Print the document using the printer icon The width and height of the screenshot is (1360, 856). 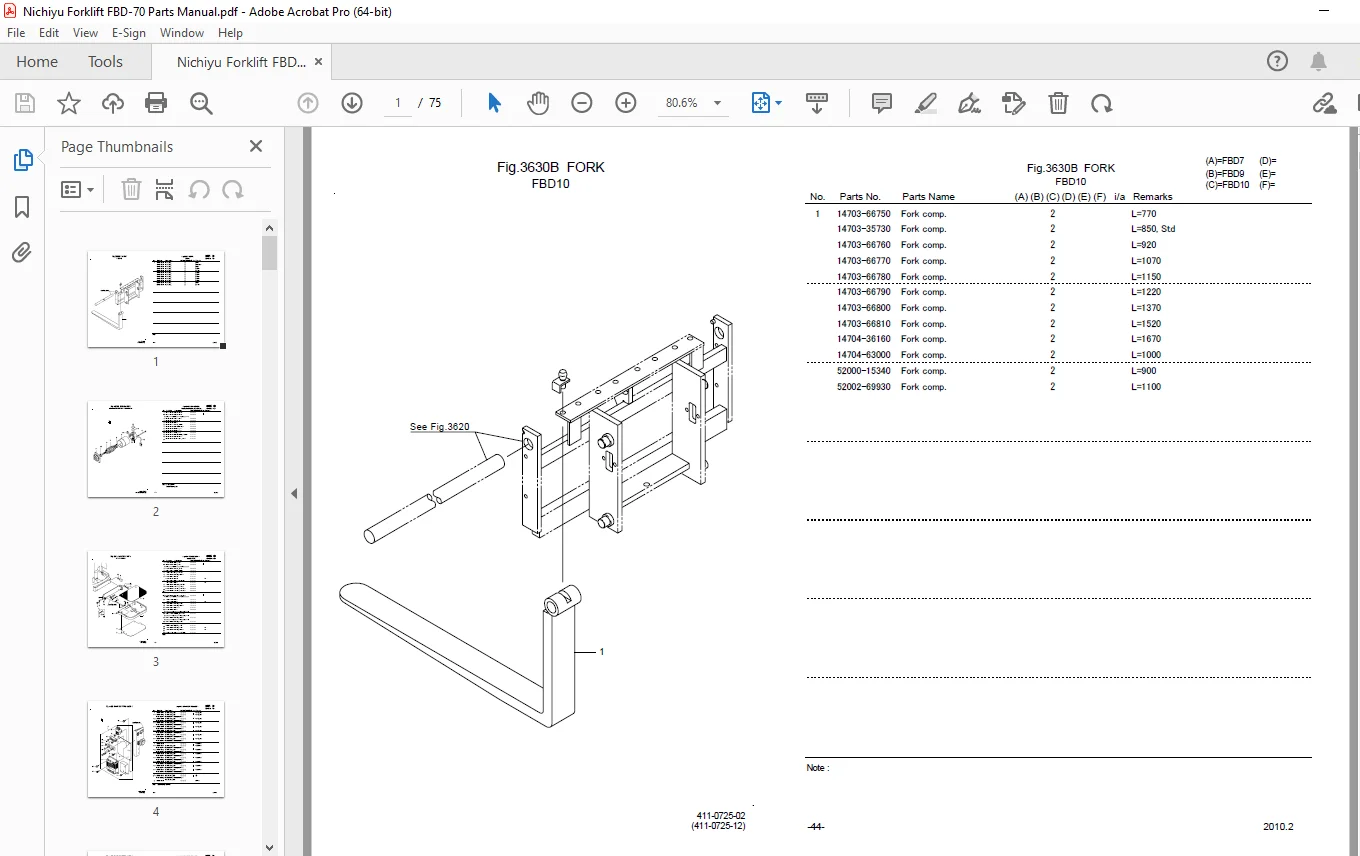tap(156, 103)
